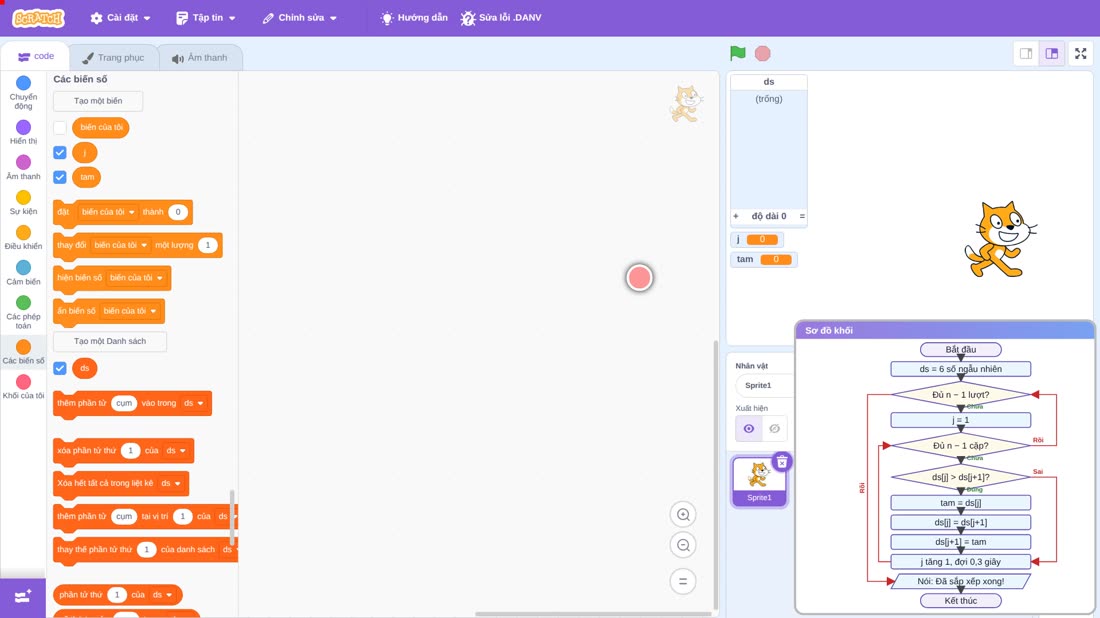Switch to large stage layout
The height and width of the screenshot is (618, 1100).
[x=1052, y=53]
